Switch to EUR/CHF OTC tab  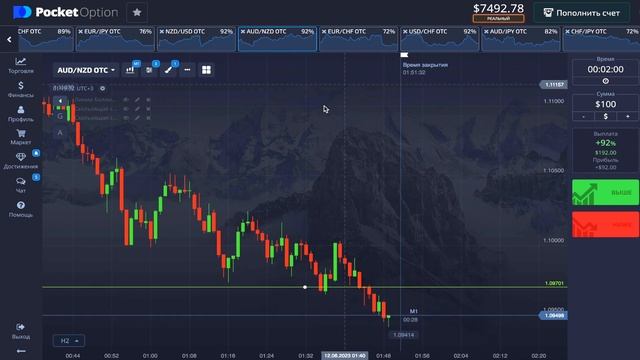359,39
